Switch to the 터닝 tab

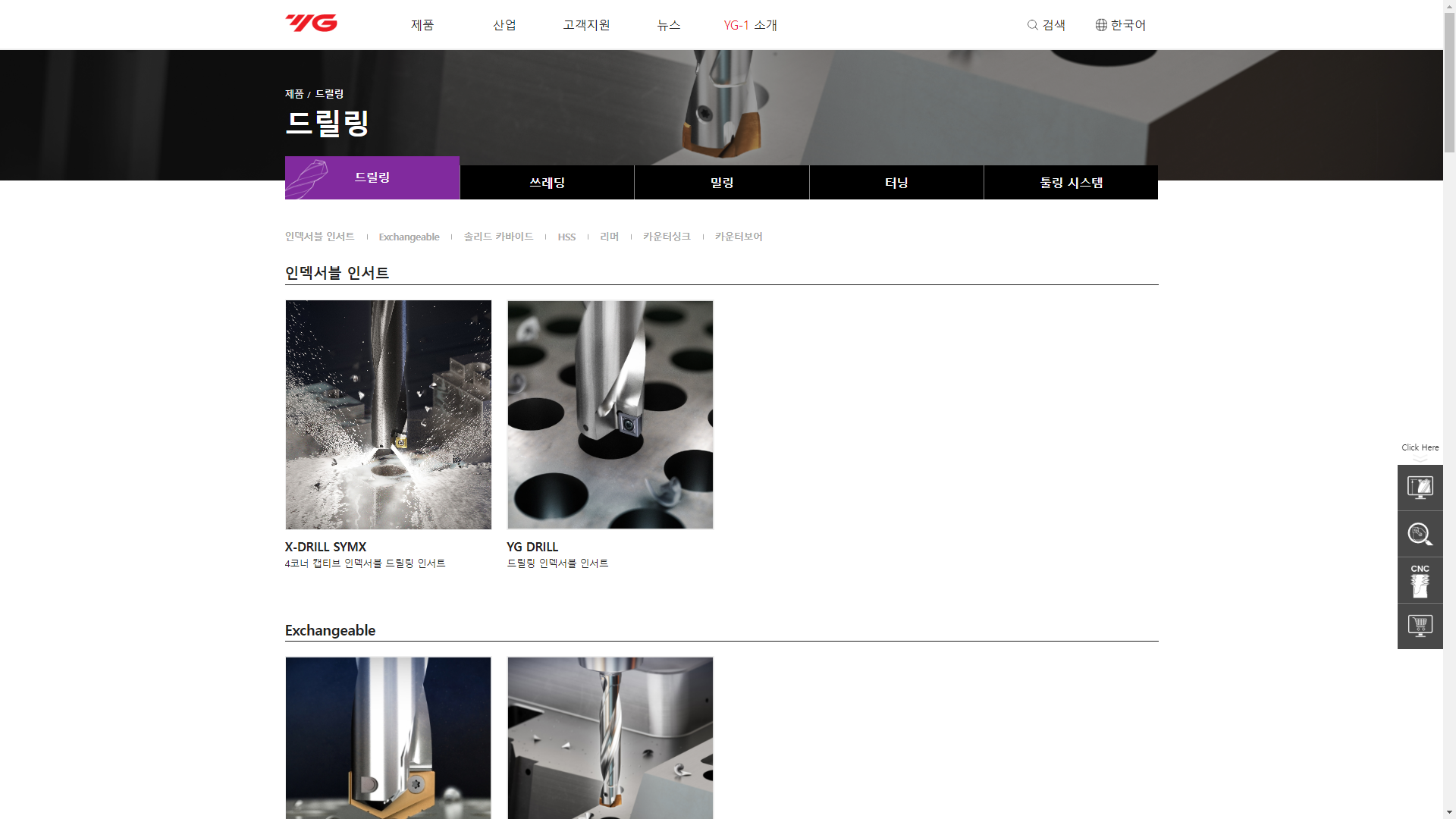tap(896, 183)
